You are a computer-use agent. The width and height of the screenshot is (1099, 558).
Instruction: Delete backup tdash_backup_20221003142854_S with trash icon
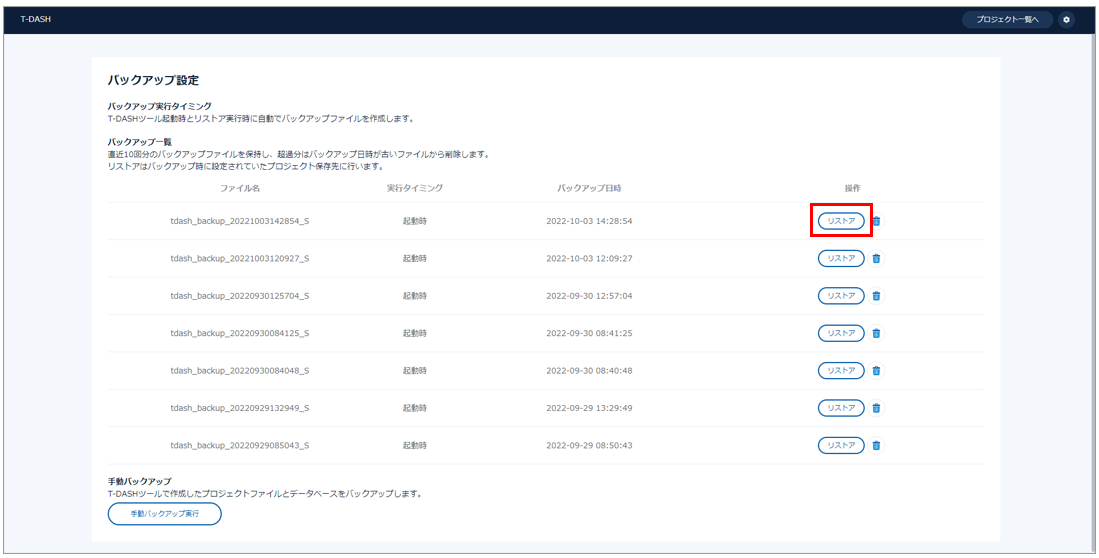pyautogui.click(x=877, y=221)
